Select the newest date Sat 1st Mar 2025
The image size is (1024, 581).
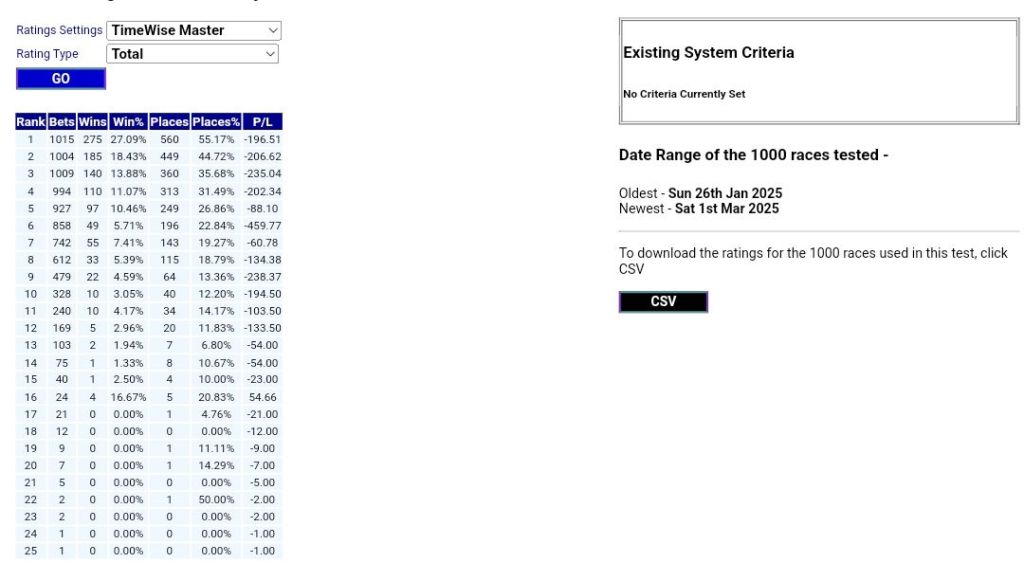click(726, 209)
